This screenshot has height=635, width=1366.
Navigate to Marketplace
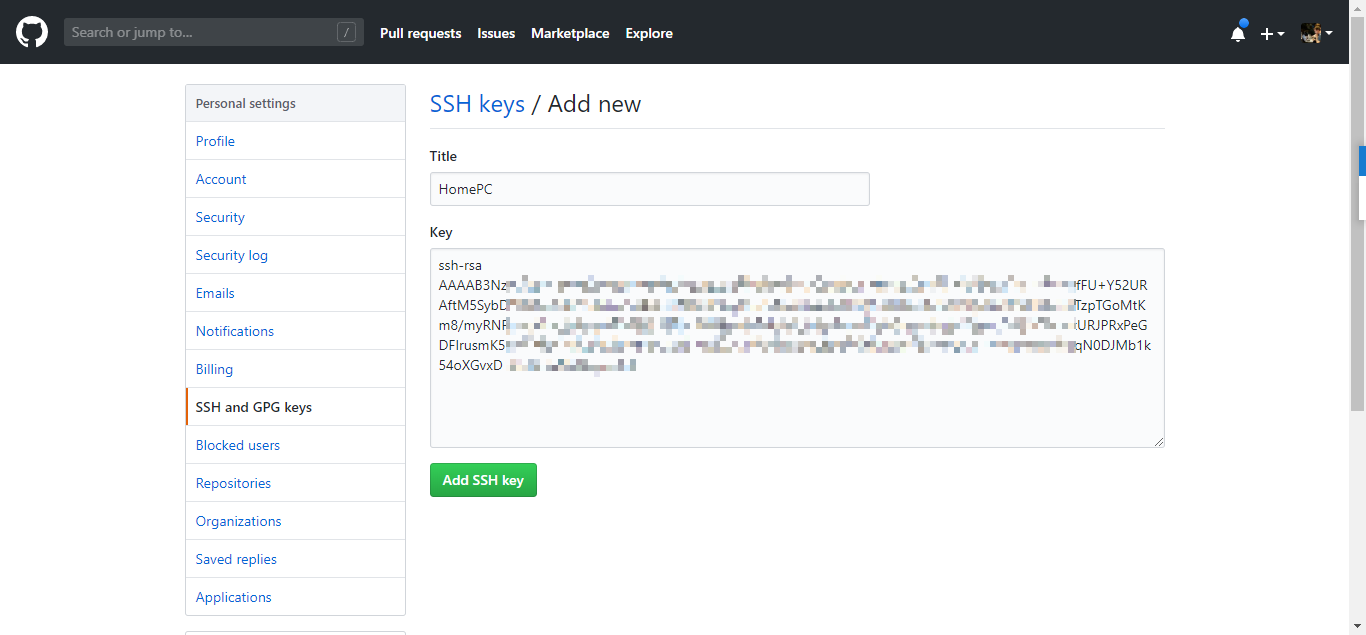click(570, 33)
